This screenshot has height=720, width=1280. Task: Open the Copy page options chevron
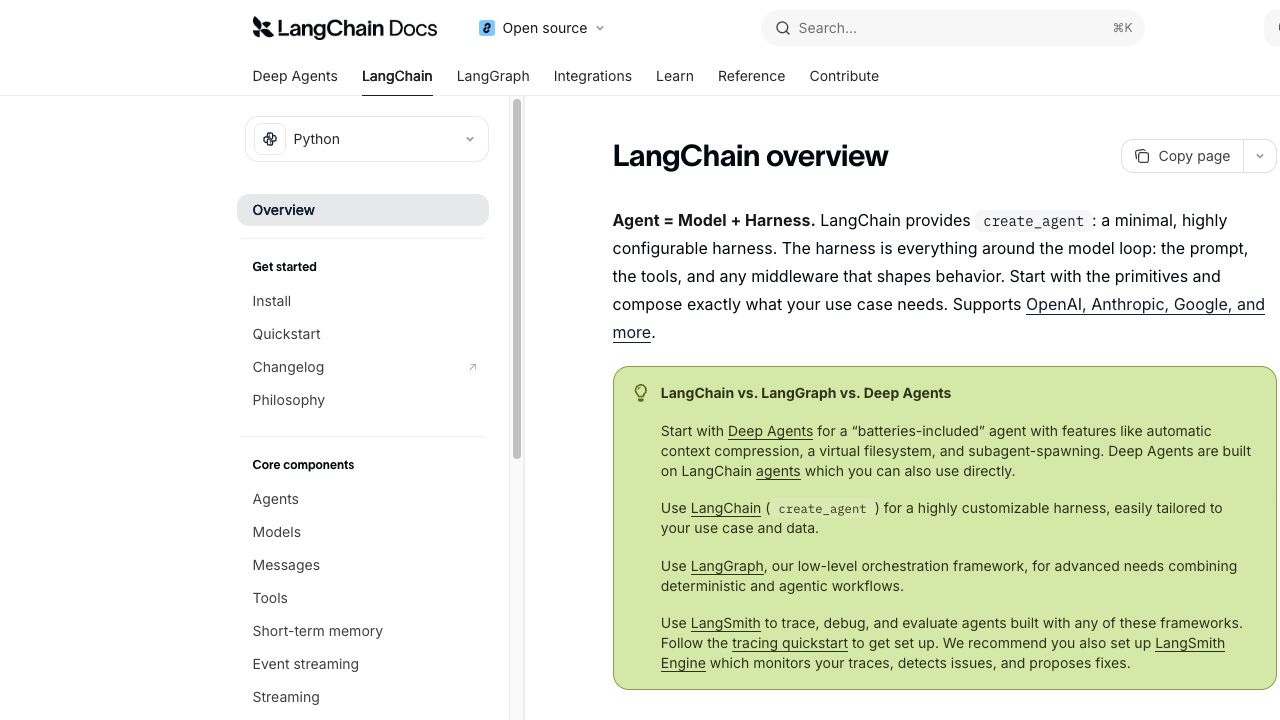(x=1260, y=156)
